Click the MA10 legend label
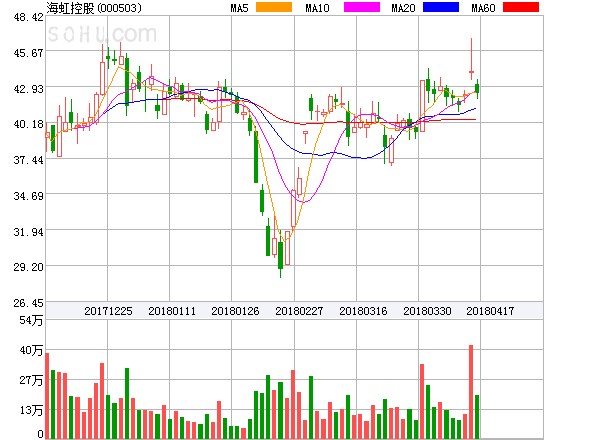600x440 pixels. click(317, 8)
